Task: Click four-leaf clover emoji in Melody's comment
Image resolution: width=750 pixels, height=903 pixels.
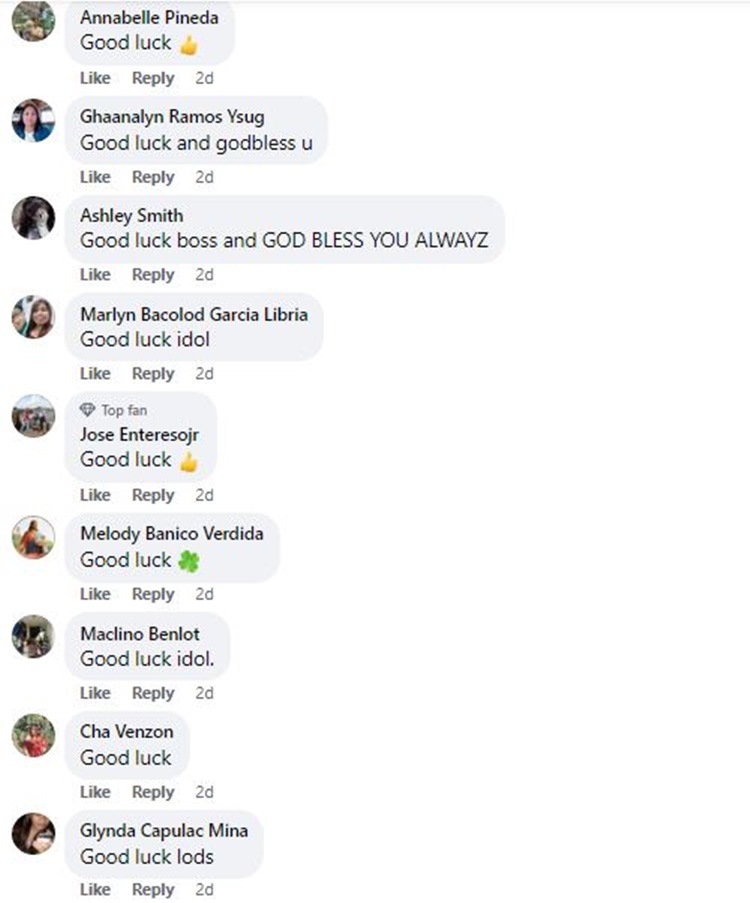Action: tap(189, 561)
